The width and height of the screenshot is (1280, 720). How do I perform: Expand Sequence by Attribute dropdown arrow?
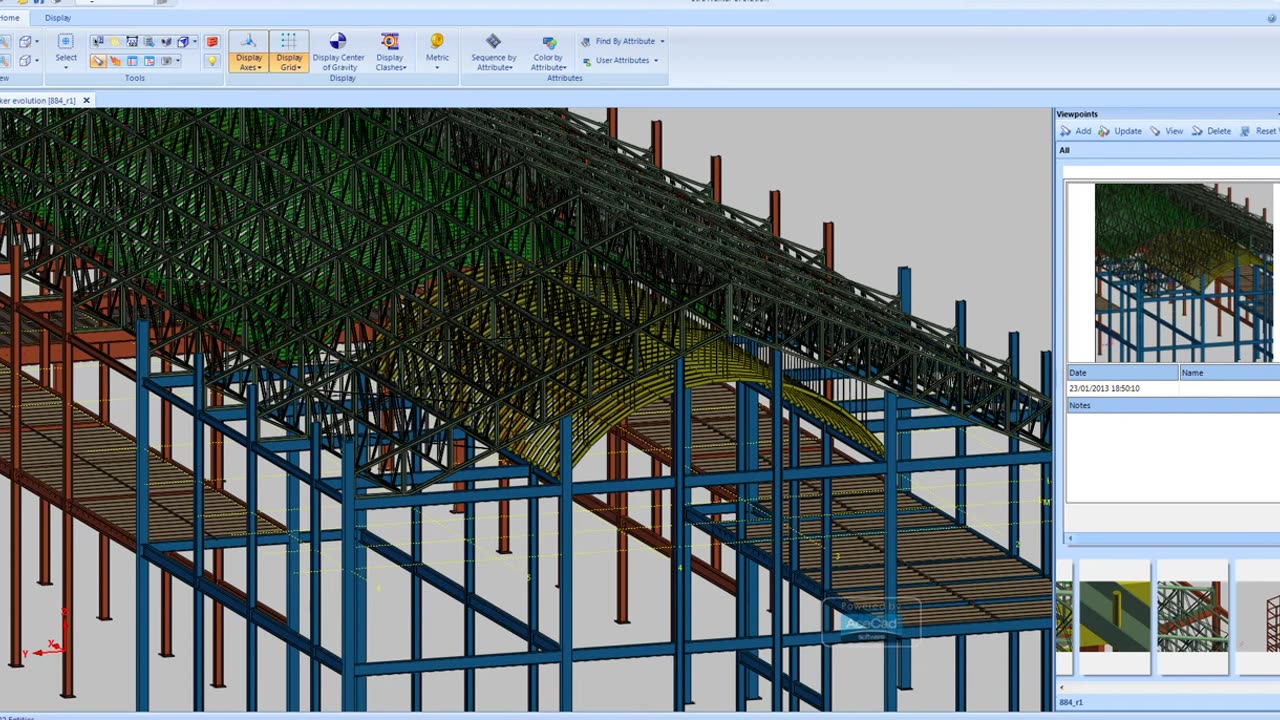[x=511, y=68]
